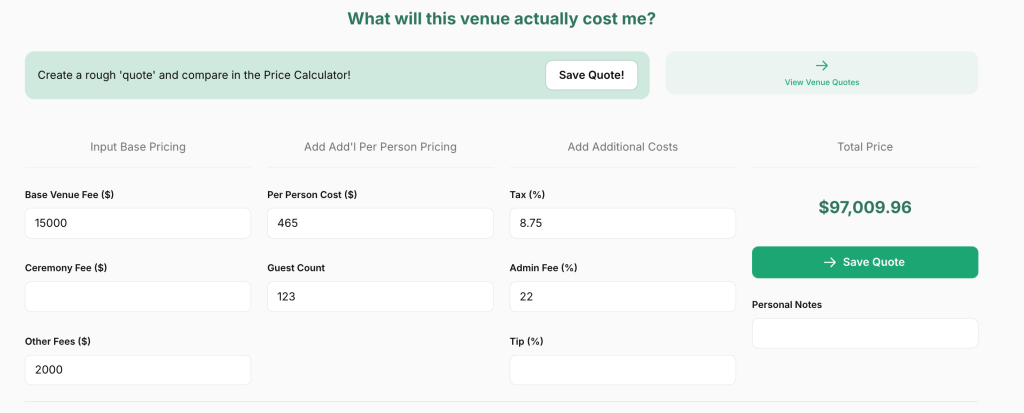Image resolution: width=1024 pixels, height=413 pixels.
Task: Click into the empty Ceremony Fee field
Action: [138, 296]
